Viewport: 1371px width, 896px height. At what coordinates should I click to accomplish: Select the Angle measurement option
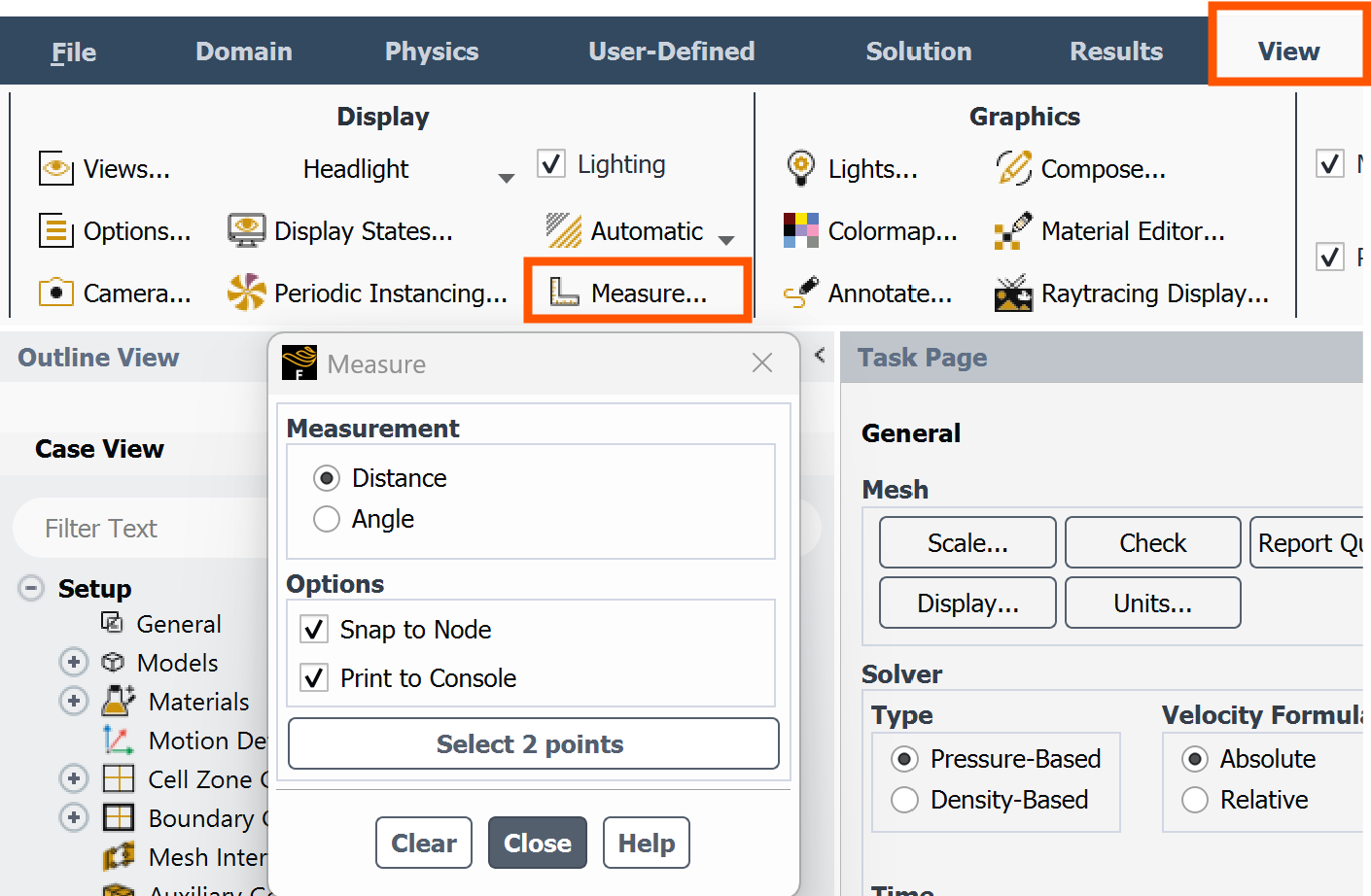click(x=327, y=519)
